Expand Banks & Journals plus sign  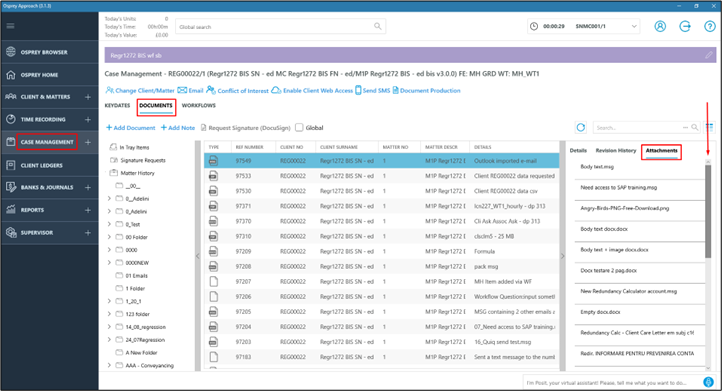[x=88, y=187]
